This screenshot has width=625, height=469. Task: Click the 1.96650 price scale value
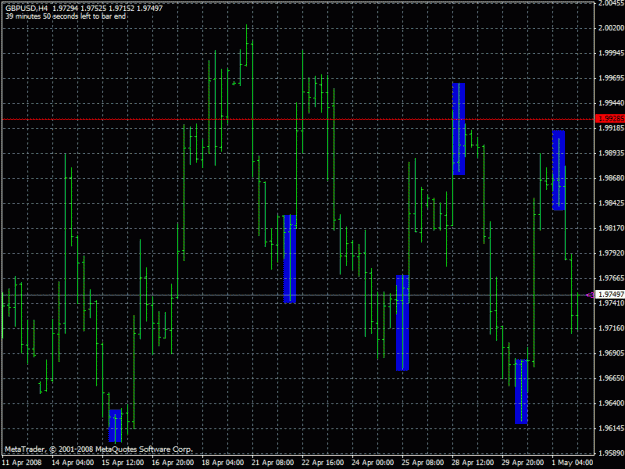(x=611, y=378)
